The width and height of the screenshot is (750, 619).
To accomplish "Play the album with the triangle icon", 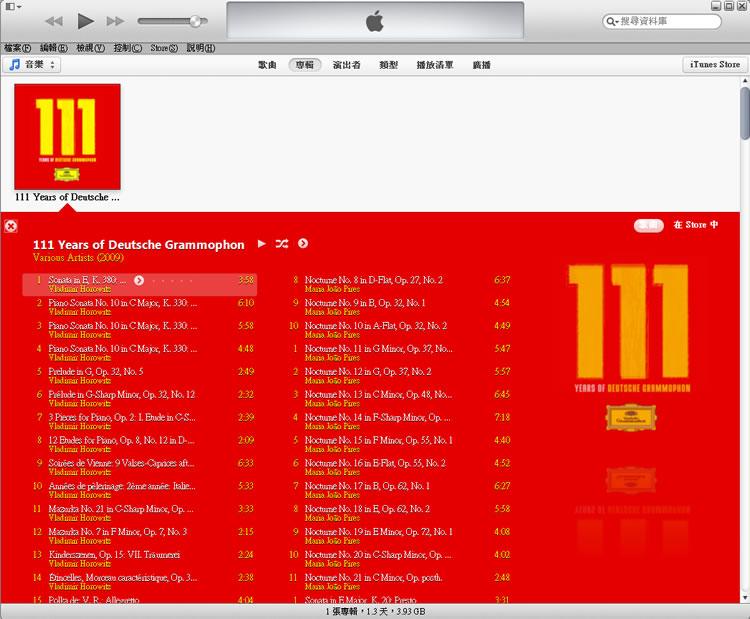I will coord(262,243).
